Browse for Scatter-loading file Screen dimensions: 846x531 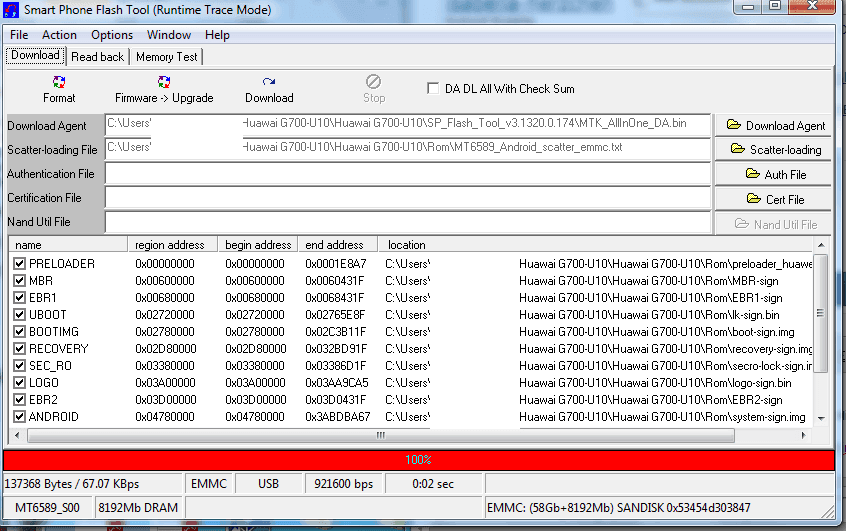[773, 149]
